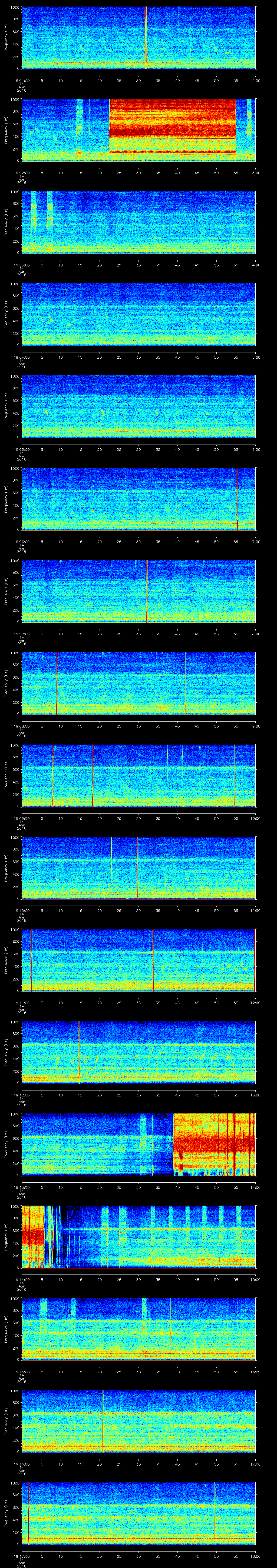This screenshot has height=1568, width=277.
Task: Click the spectrogram panel starting at 19:11:00
Action: (139, 960)
